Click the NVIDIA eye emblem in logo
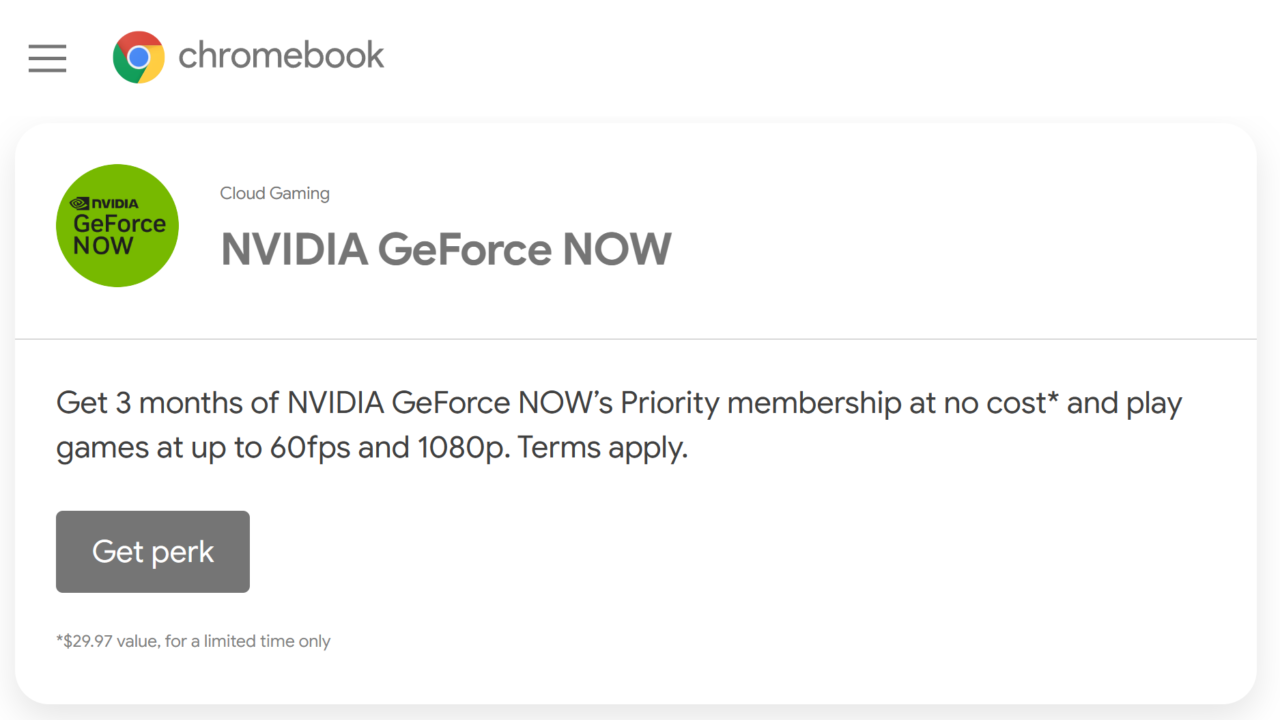The width and height of the screenshot is (1280, 720). click(80, 203)
